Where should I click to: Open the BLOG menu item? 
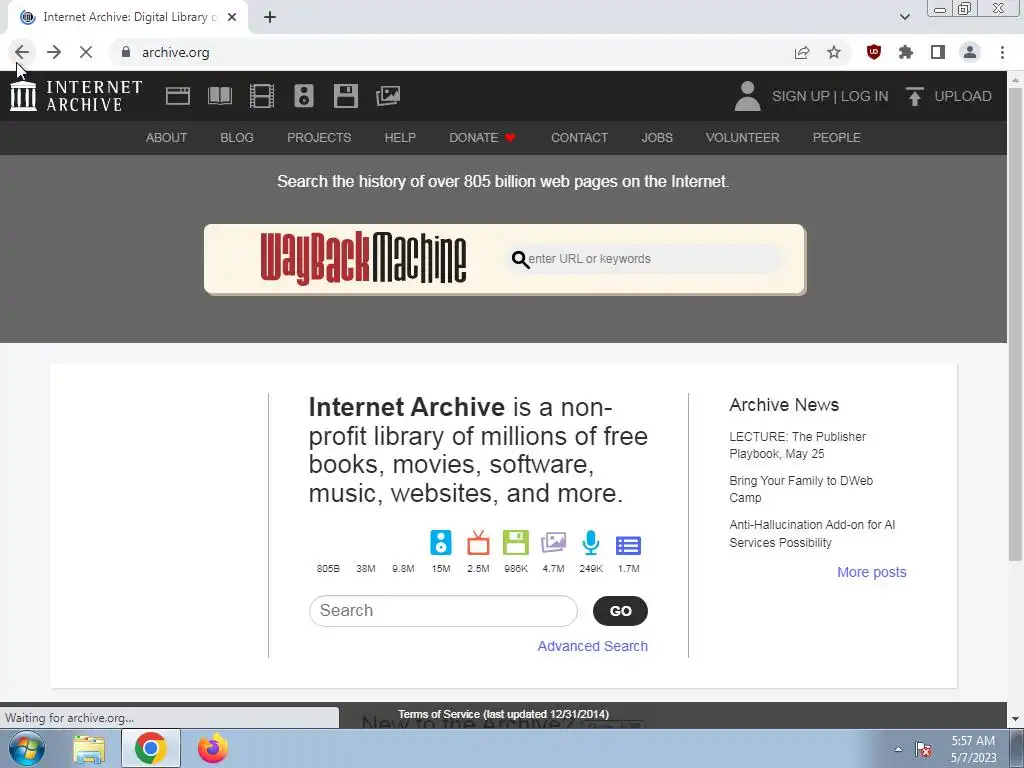click(x=237, y=138)
